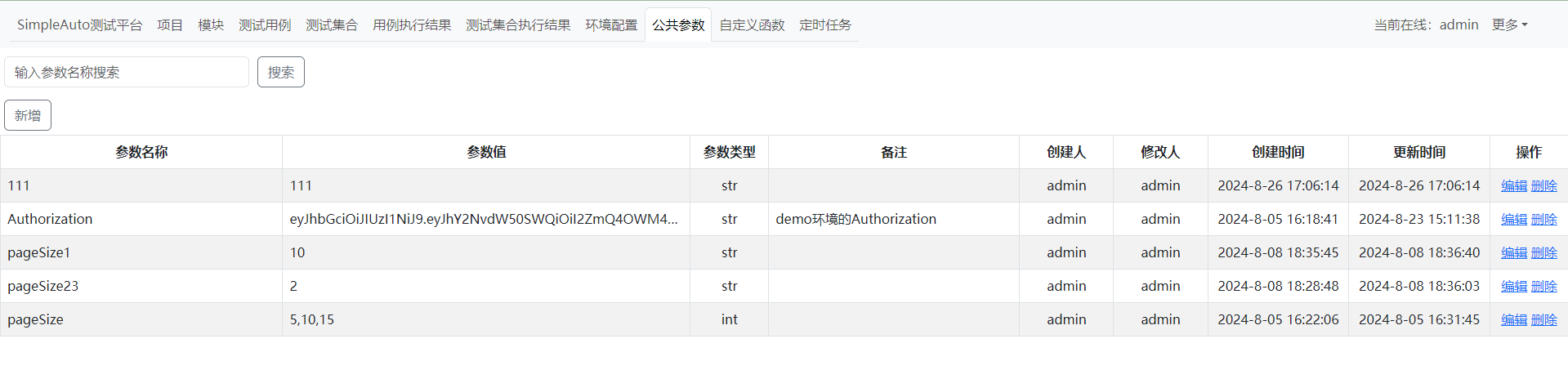Select the pageSize1 name cell
The width and height of the screenshot is (1568, 370).
pyautogui.click(x=141, y=252)
